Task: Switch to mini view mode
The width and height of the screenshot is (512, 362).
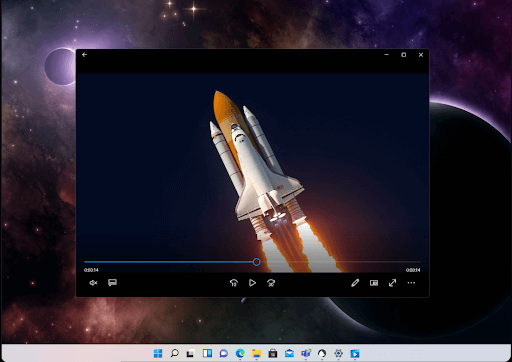Action: click(x=374, y=283)
